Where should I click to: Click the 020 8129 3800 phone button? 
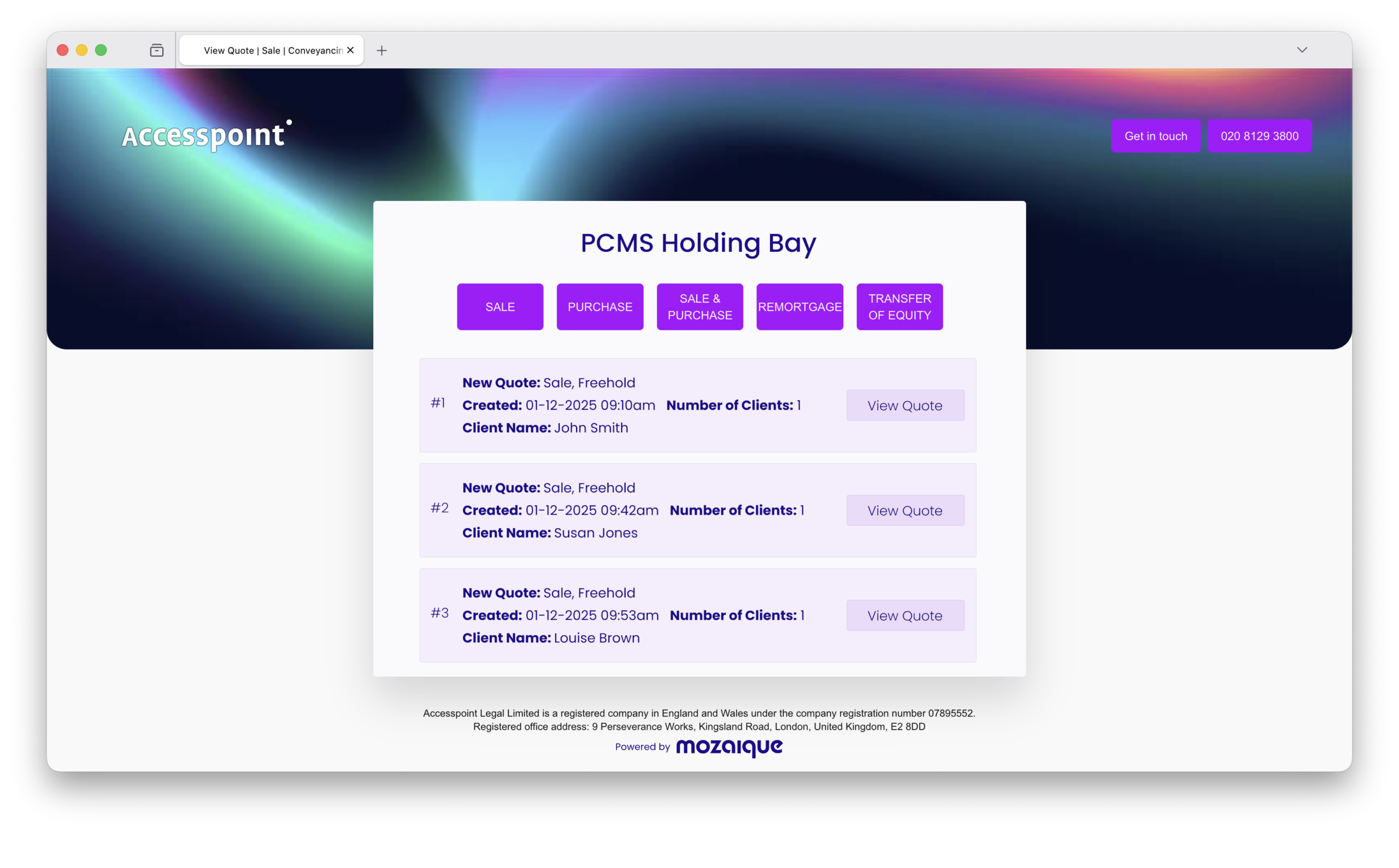click(x=1259, y=136)
